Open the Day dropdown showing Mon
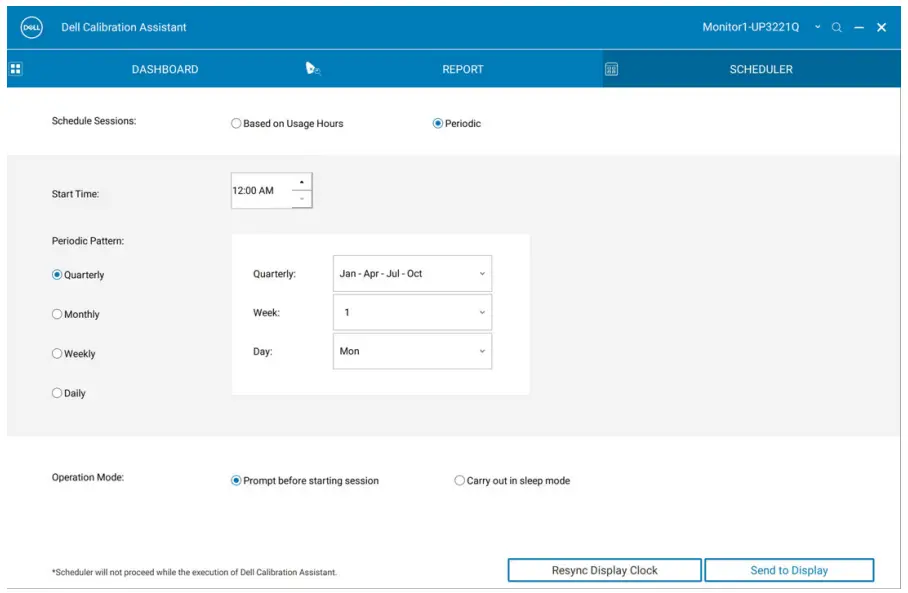Viewport: 908px width, 593px height. tap(412, 351)
